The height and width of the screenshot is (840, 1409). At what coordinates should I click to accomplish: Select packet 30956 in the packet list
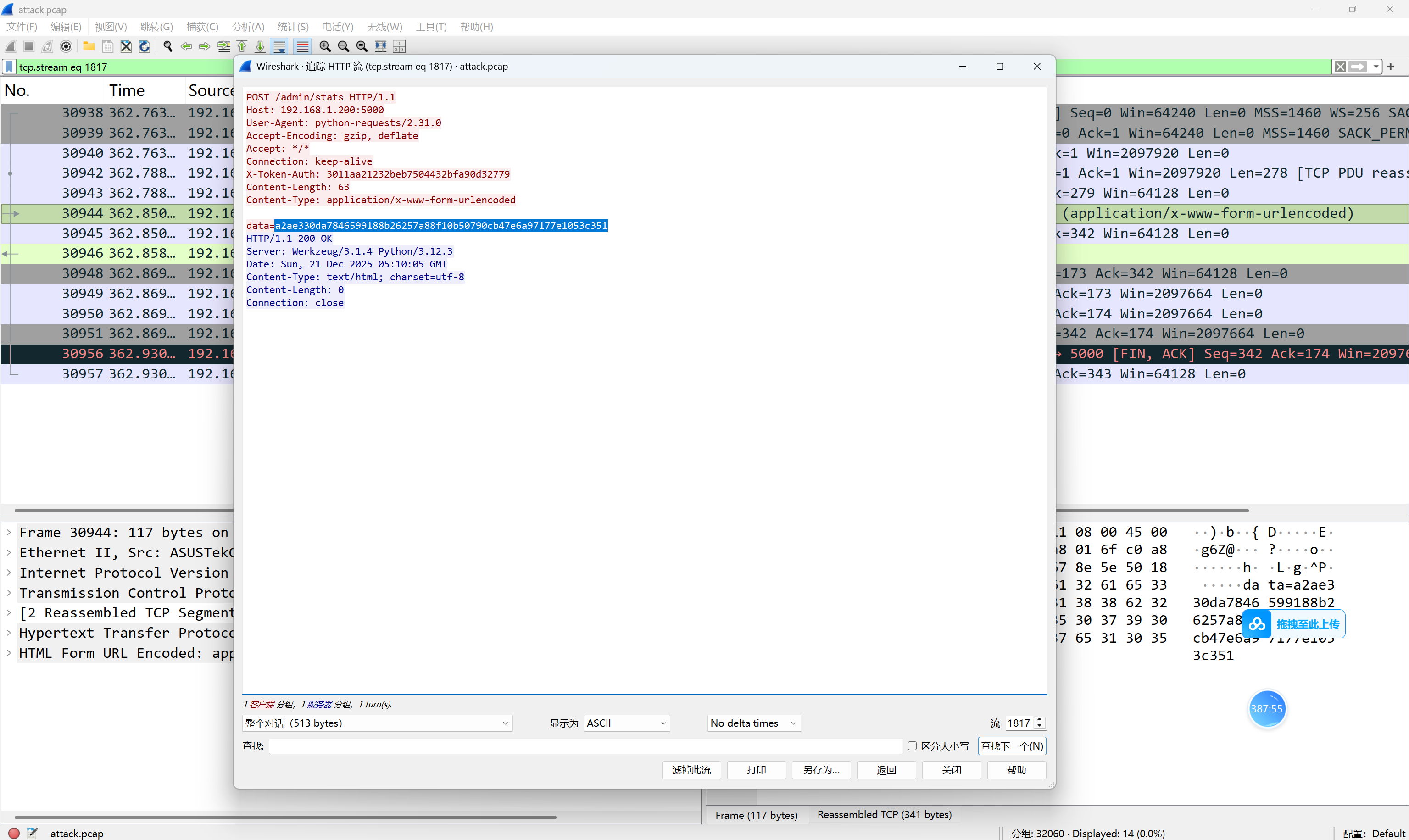(117, 354)
